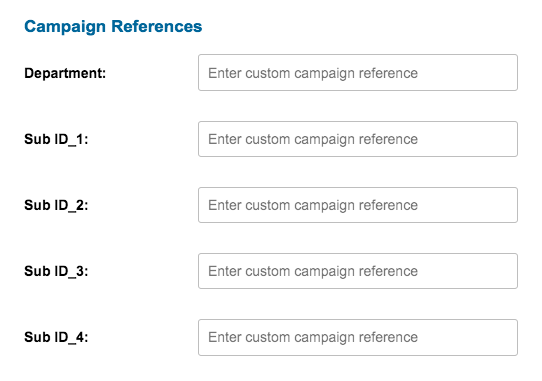Place cursor in the last campaign reference box
The width and height of the screenshot is (542, 381).
tap(358, 337)
